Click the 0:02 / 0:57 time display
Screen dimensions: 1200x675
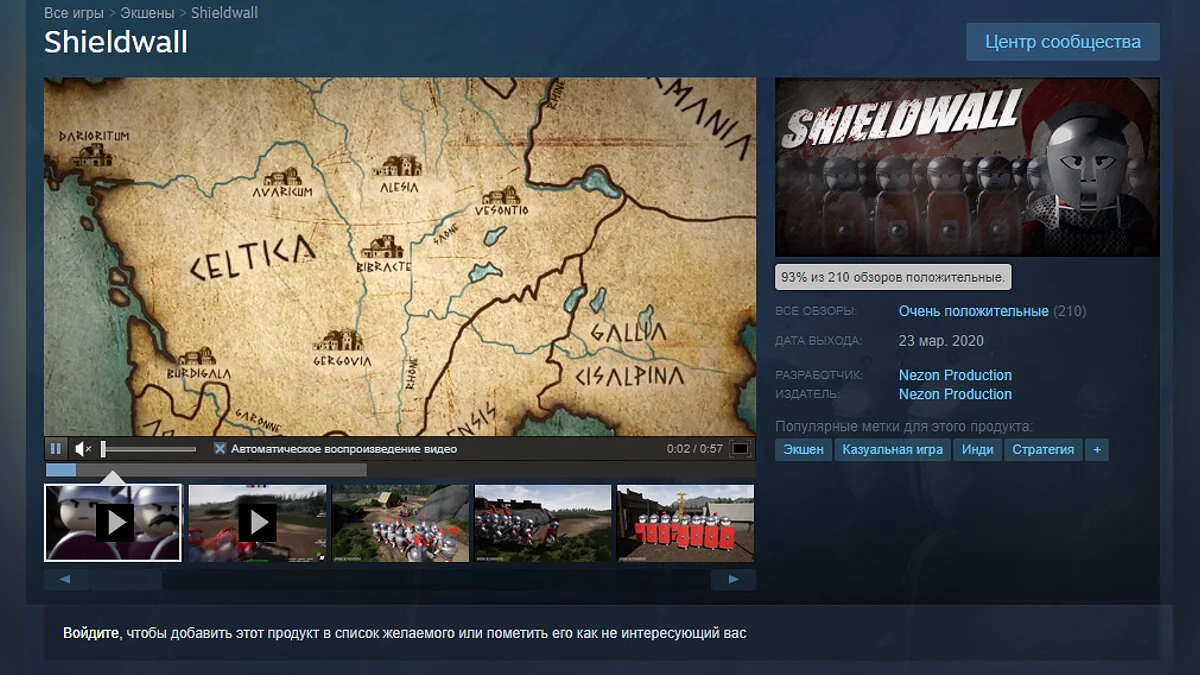click(x=694, y=449)
